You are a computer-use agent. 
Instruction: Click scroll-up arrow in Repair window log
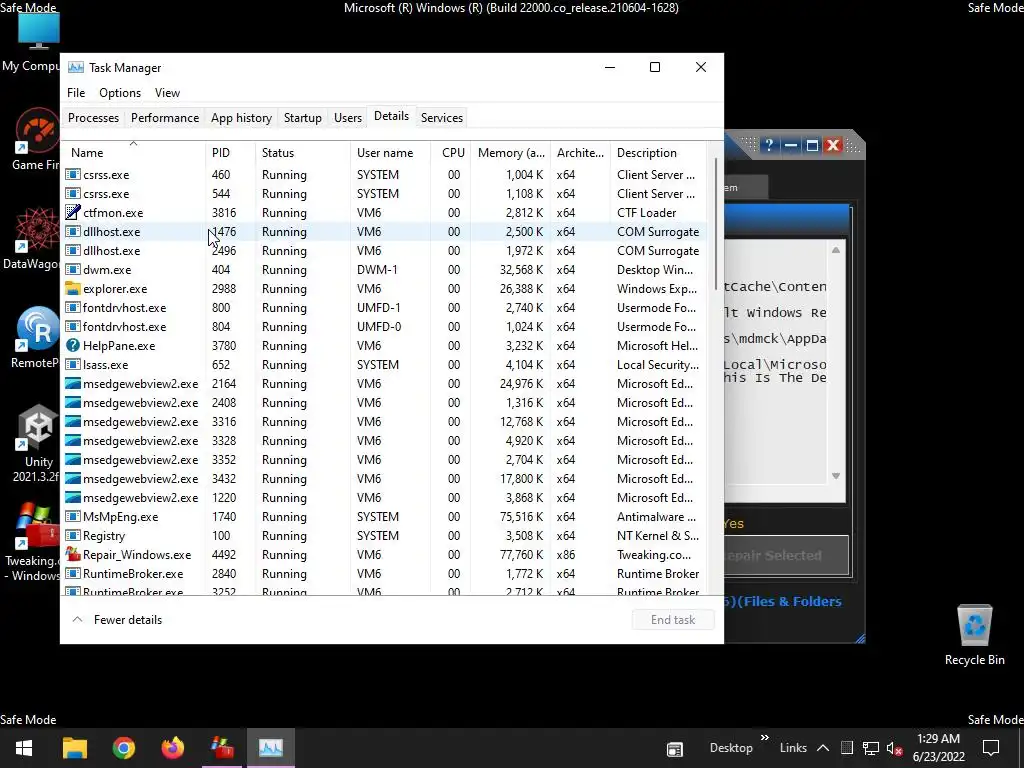836,250
